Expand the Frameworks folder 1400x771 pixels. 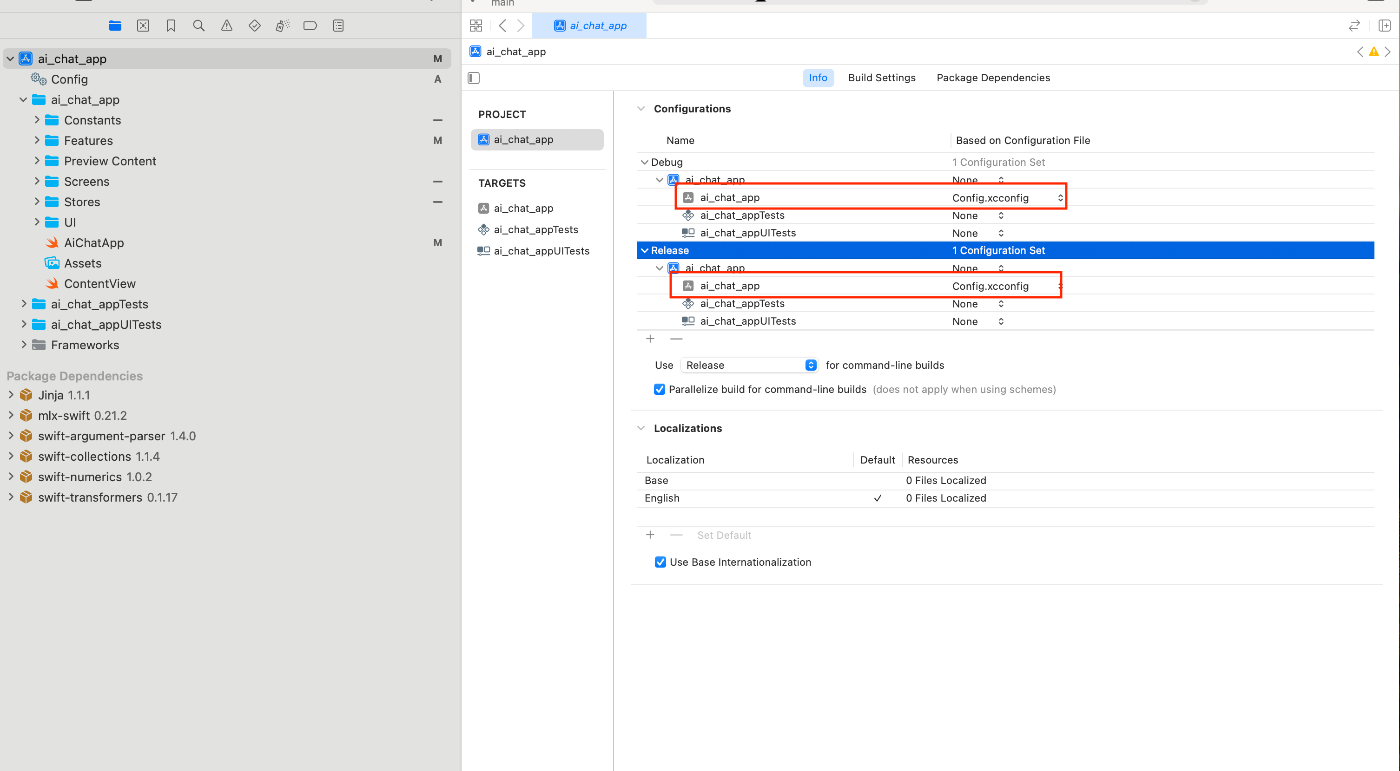[x=24, y=345]
